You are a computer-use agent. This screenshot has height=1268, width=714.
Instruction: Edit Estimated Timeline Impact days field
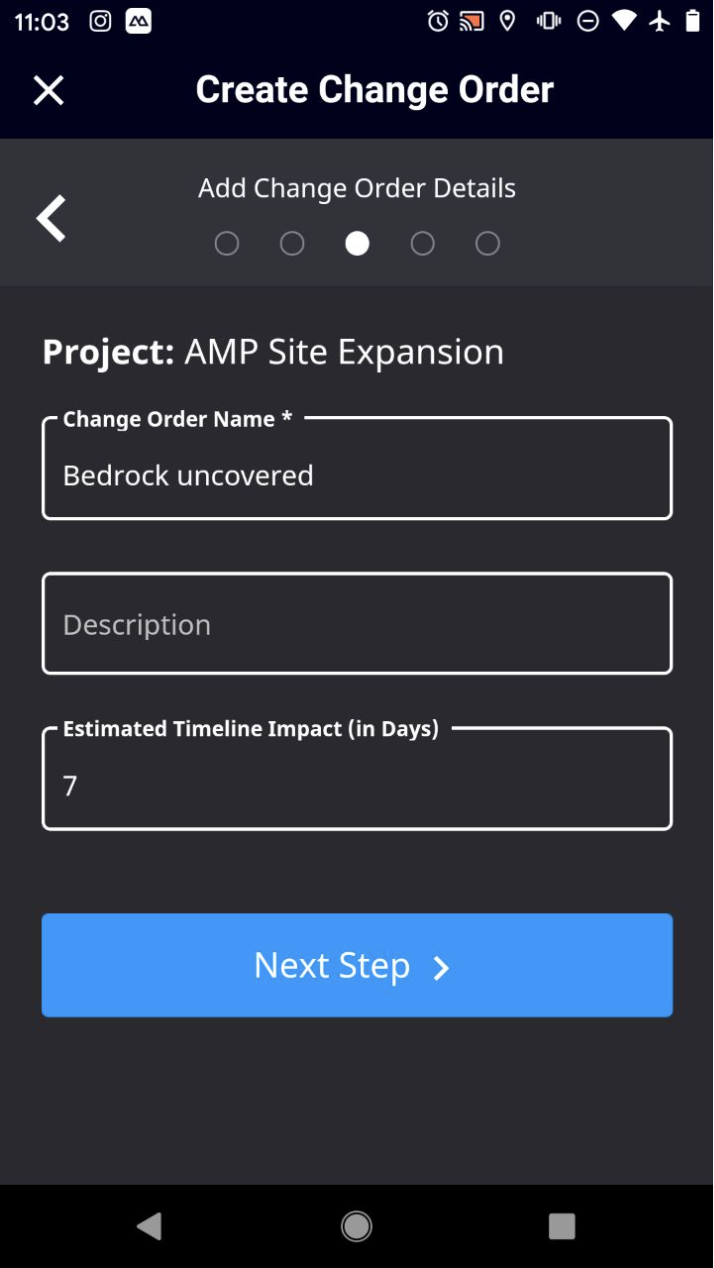(357, 779)
